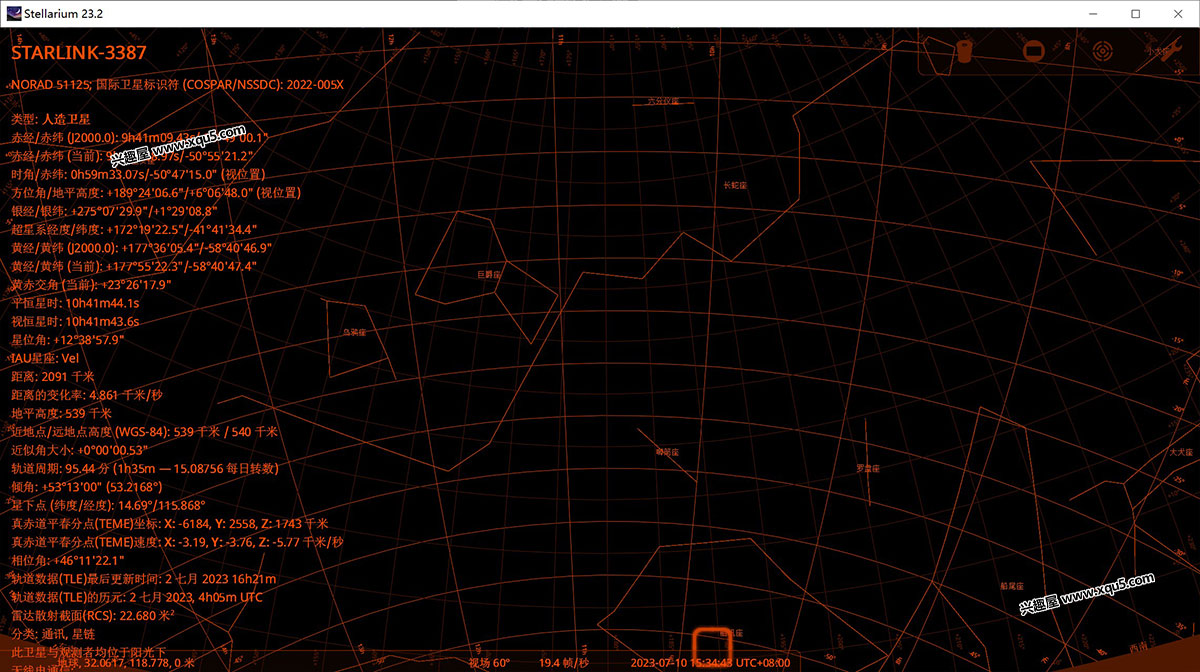Click the 19.4 帧/秒 frame rate readout
Viewport: 1200px width, 672px height.
pyautogui.click(x=564, y=662)
